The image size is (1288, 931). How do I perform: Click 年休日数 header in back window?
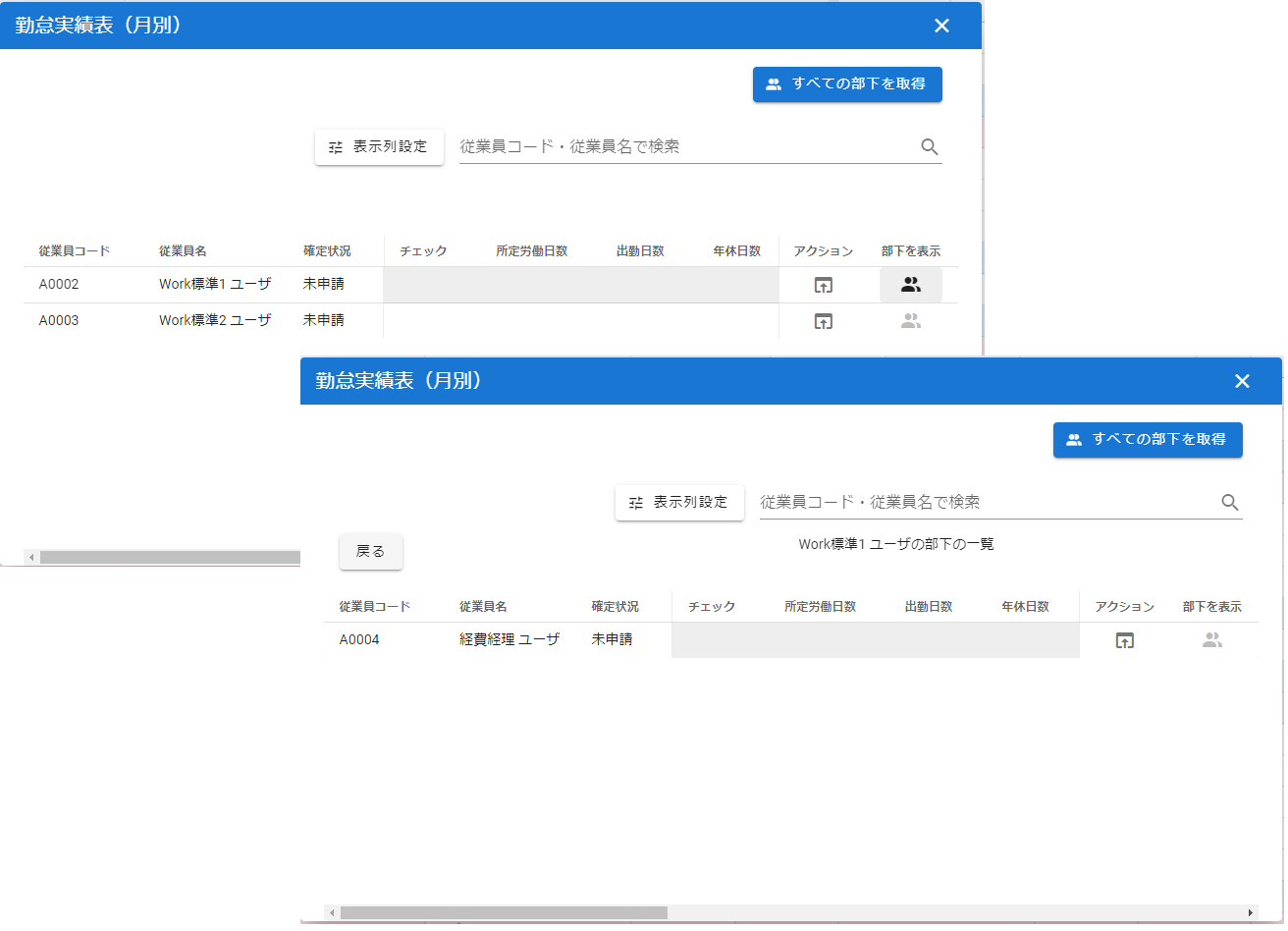pos(737,251)
